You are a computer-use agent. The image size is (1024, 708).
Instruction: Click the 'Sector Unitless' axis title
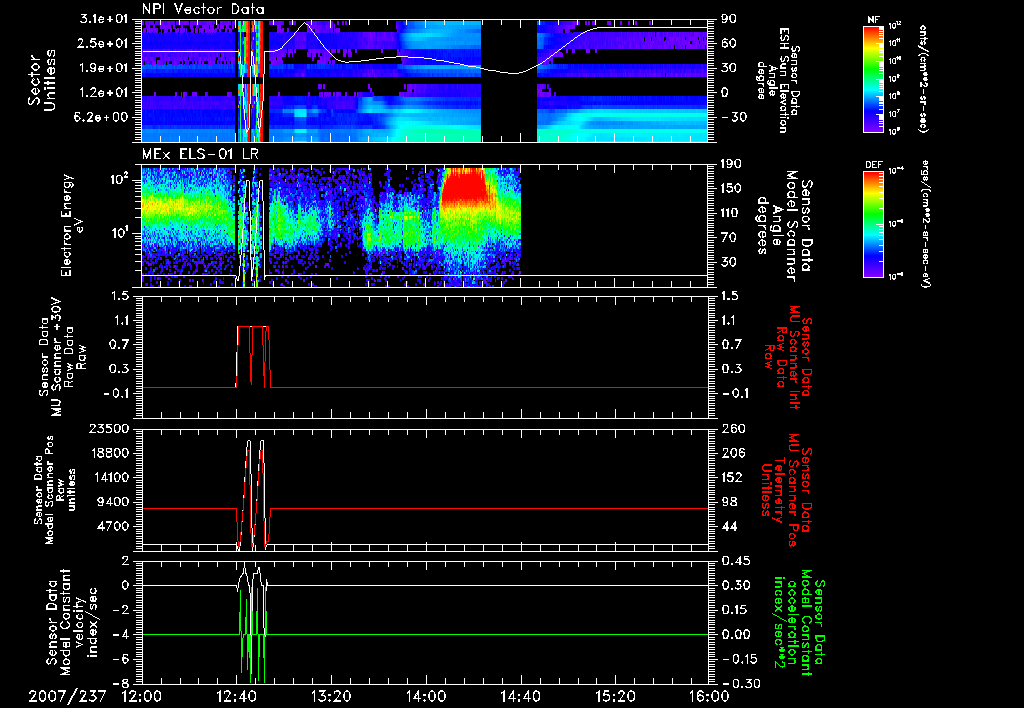41,80
